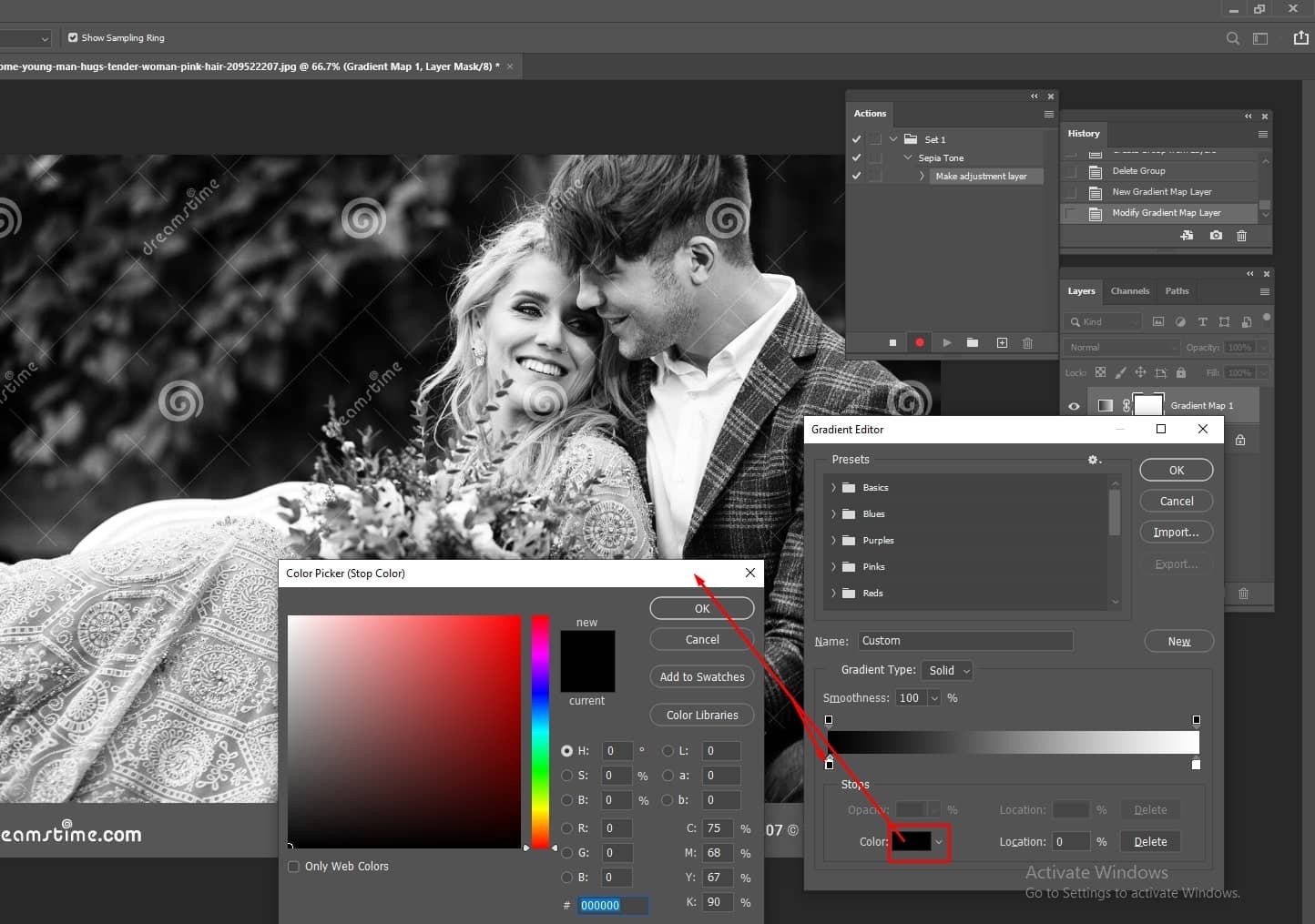Viewport: 1315px width, 924px height.
Task: Toggle visibility of the Gradient Map 1 layer
Action: click(1074, 406)
